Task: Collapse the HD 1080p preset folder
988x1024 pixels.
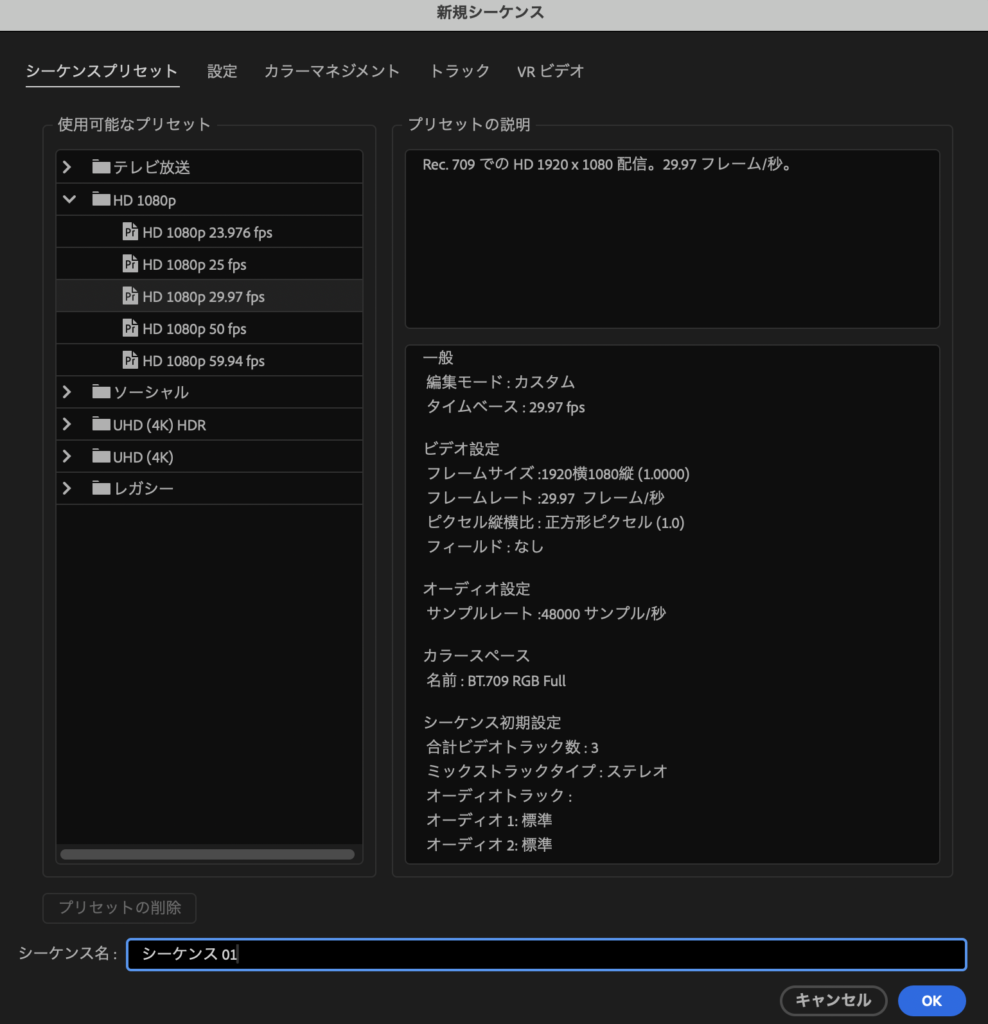Action: 68,199
